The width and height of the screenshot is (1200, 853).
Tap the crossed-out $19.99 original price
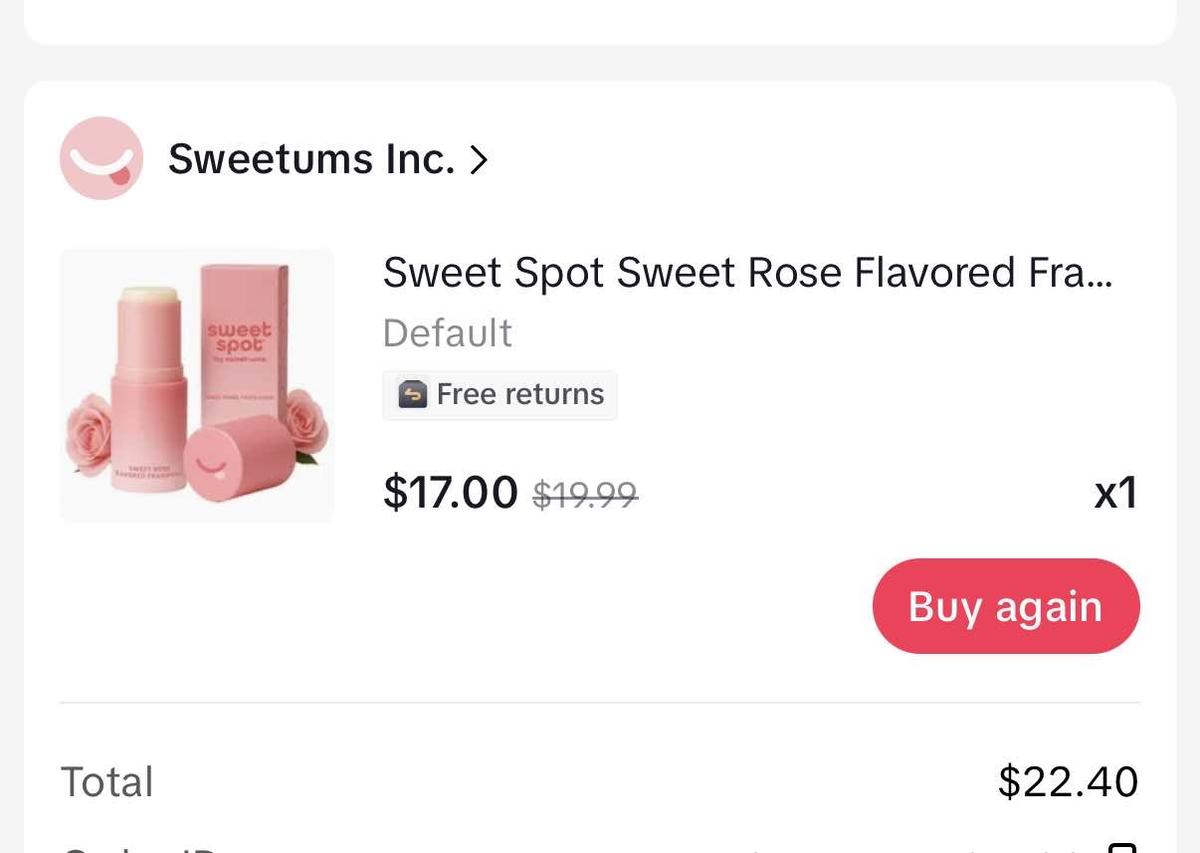pyautogui.click(x=585, y=493)
